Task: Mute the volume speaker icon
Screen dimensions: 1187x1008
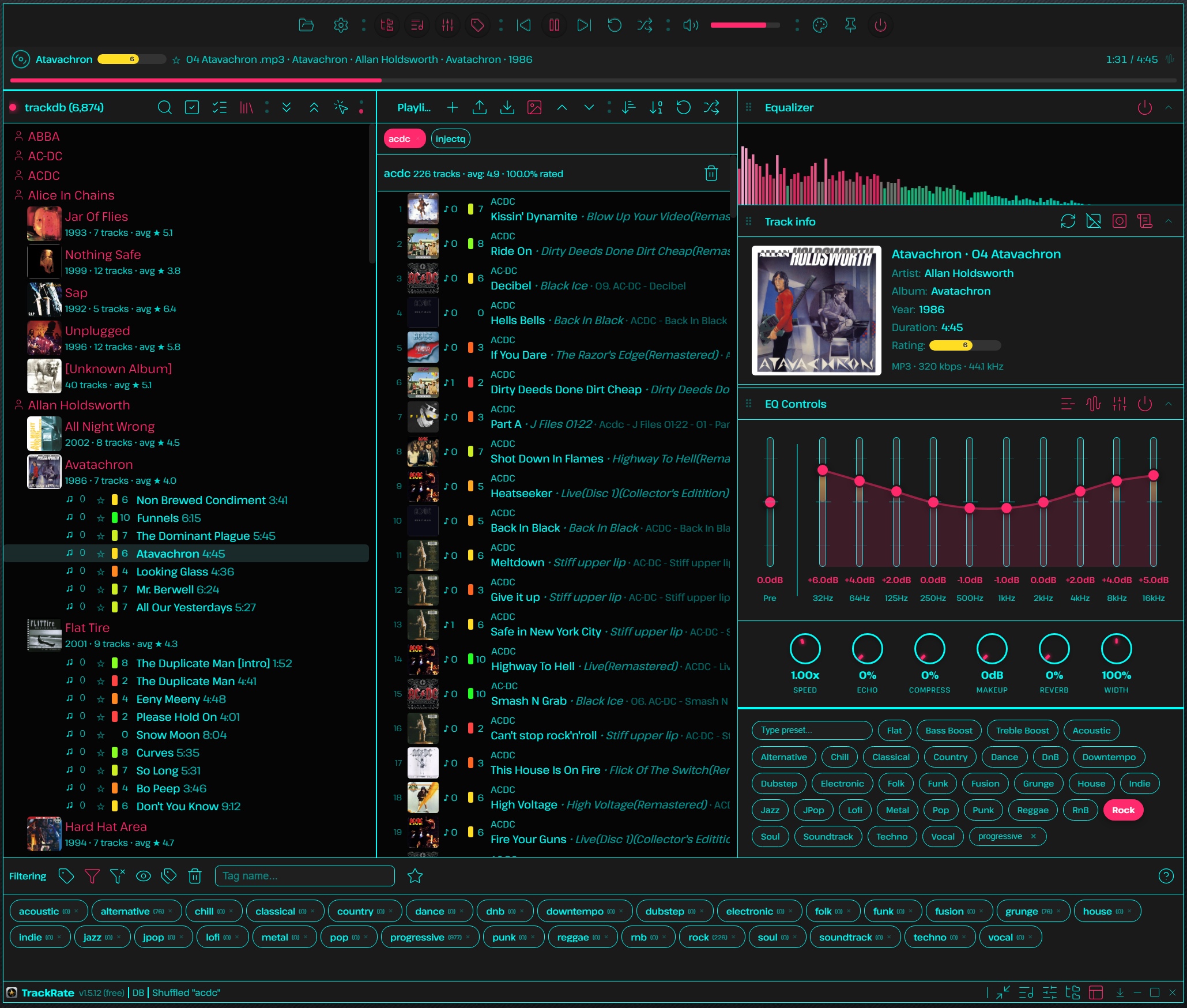Action: pyautogui.click(x=690, y=25)
